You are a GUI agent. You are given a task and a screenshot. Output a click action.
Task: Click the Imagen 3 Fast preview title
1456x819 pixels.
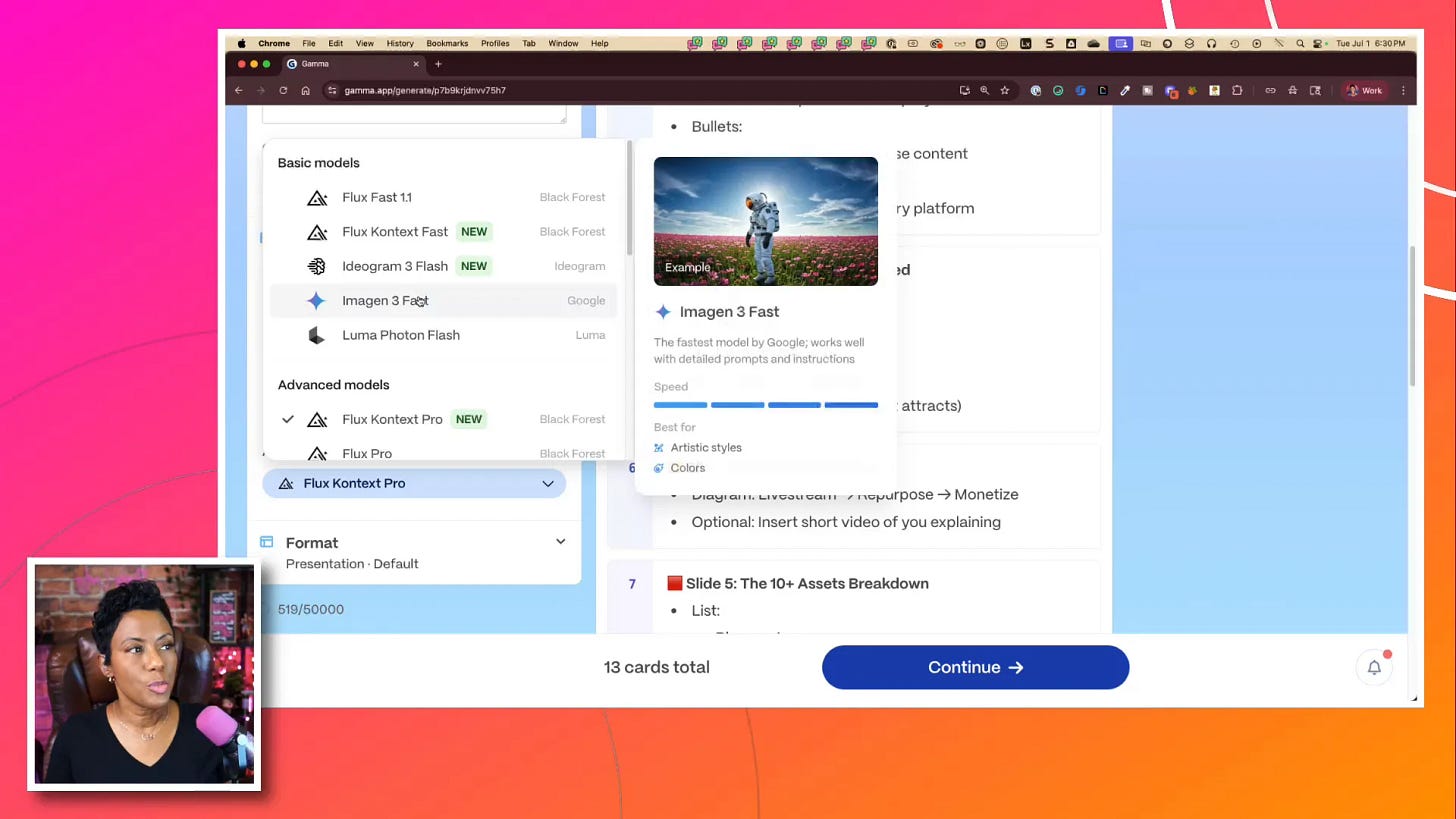pyautogui.click(x=729, y=312)
